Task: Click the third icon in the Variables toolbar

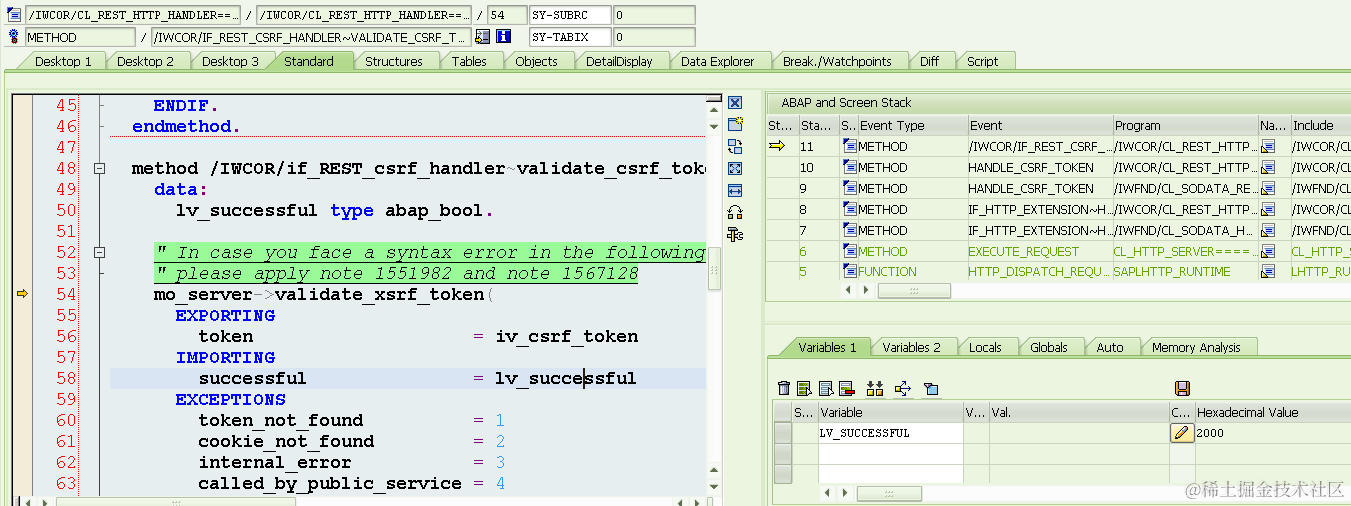Action: (x=826, y=388)
